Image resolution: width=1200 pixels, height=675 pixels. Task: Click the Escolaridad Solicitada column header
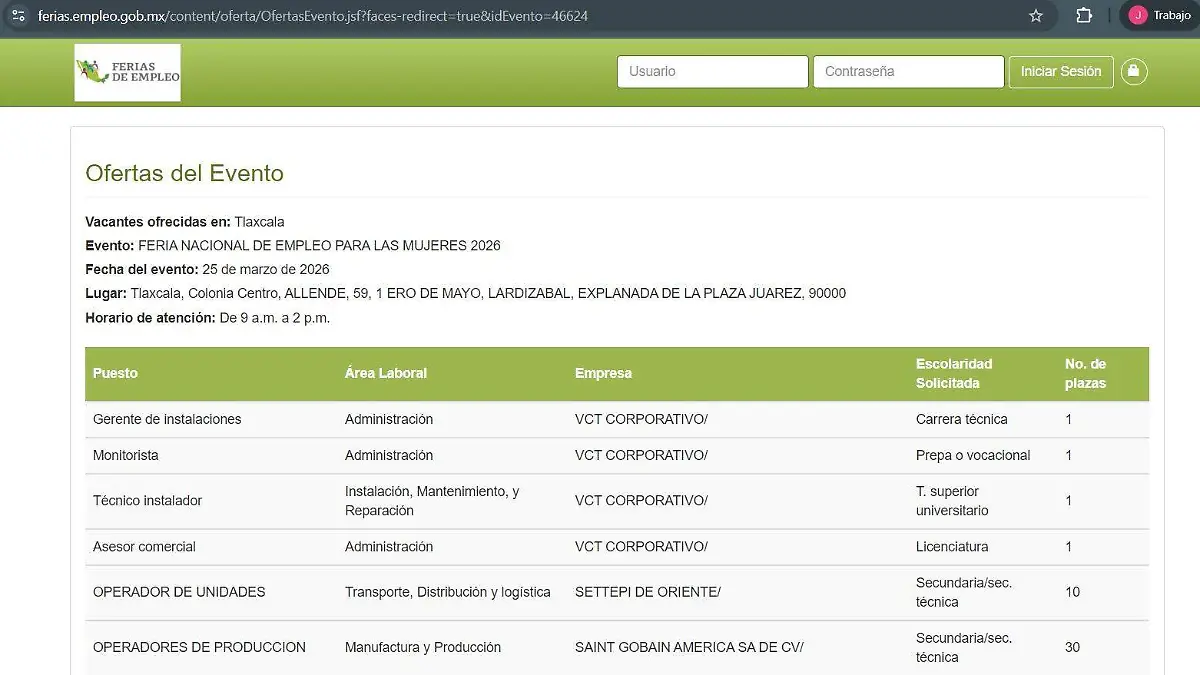coord(954,373)
